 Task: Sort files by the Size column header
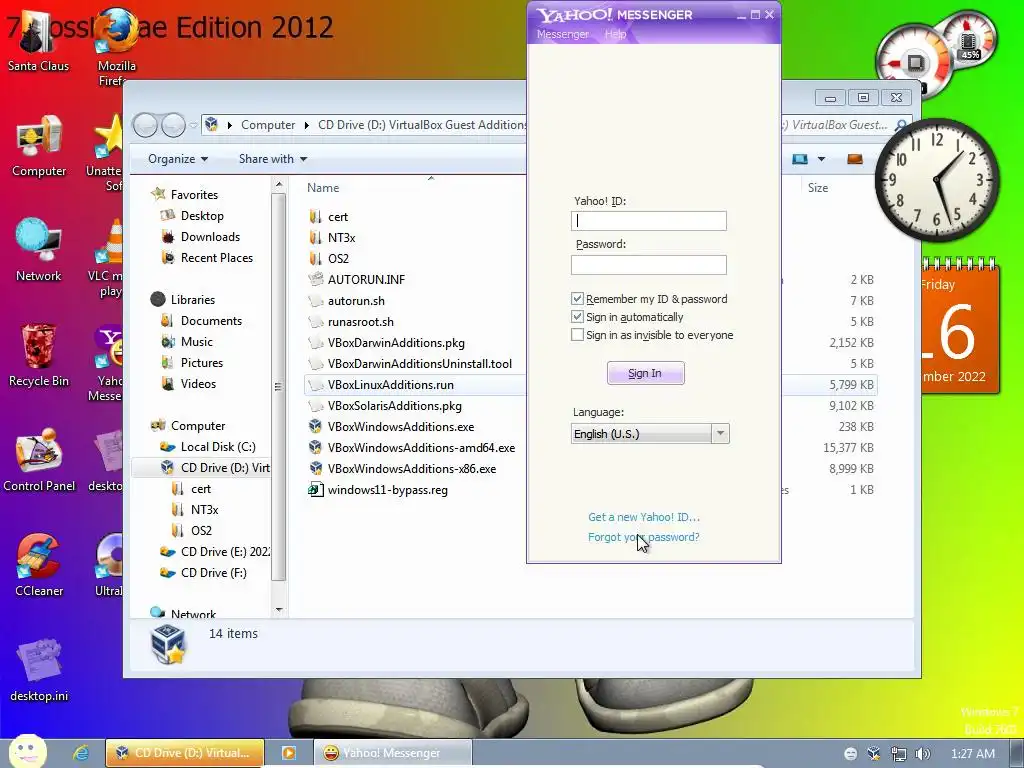point(818,188)
